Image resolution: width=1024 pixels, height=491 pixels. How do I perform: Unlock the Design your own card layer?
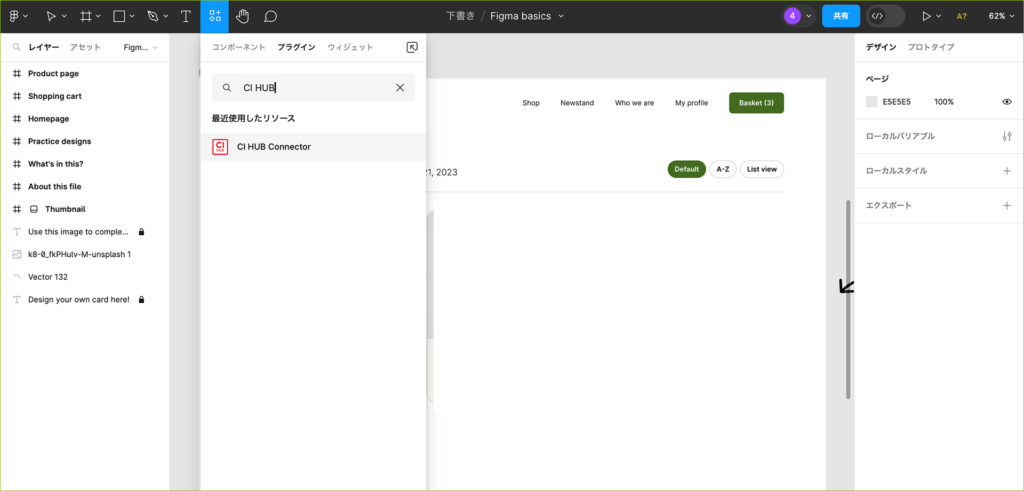pyautogui.click(x=142, y=300)
